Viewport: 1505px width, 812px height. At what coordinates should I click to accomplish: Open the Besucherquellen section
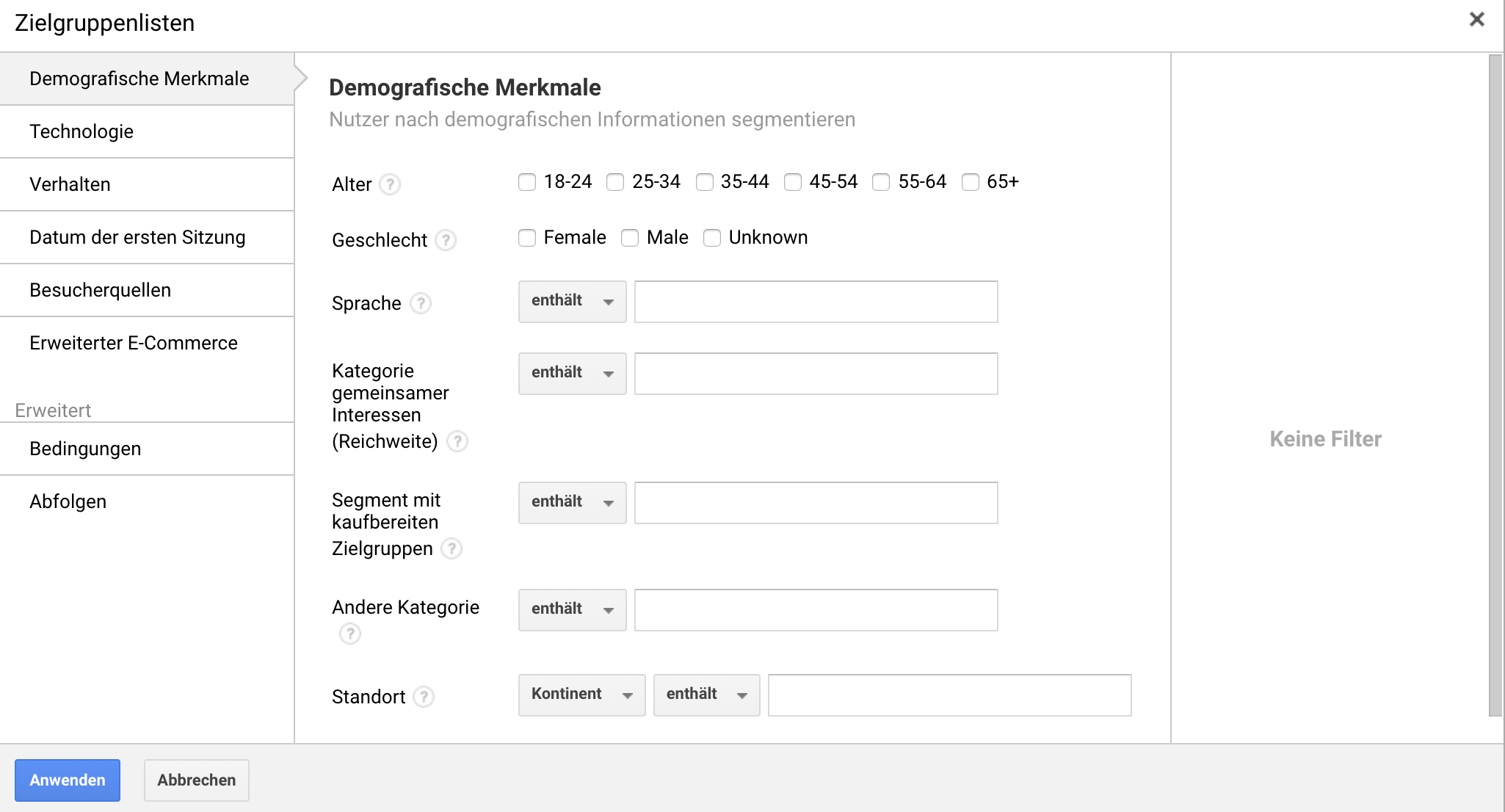(147, 290)
